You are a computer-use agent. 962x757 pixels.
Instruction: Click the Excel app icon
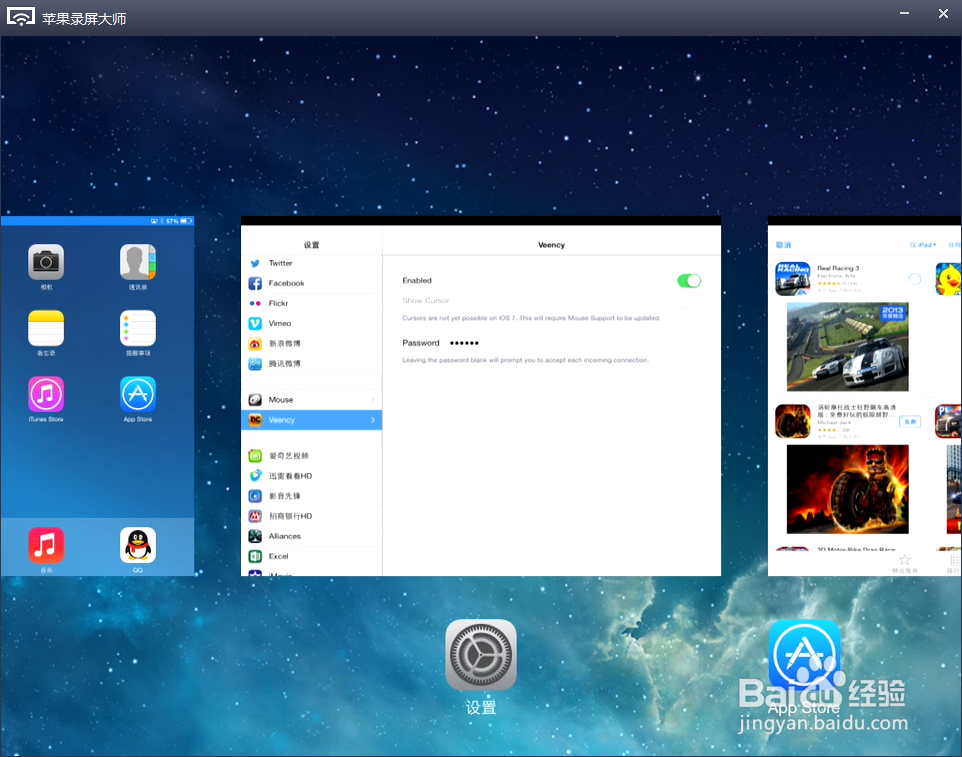tap(255, 556)
